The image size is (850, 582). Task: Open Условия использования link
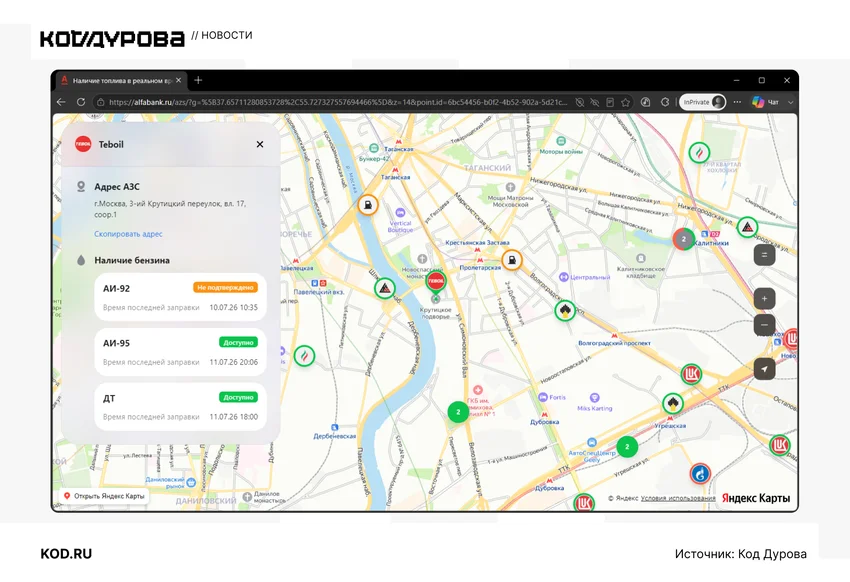pos(678,498)
